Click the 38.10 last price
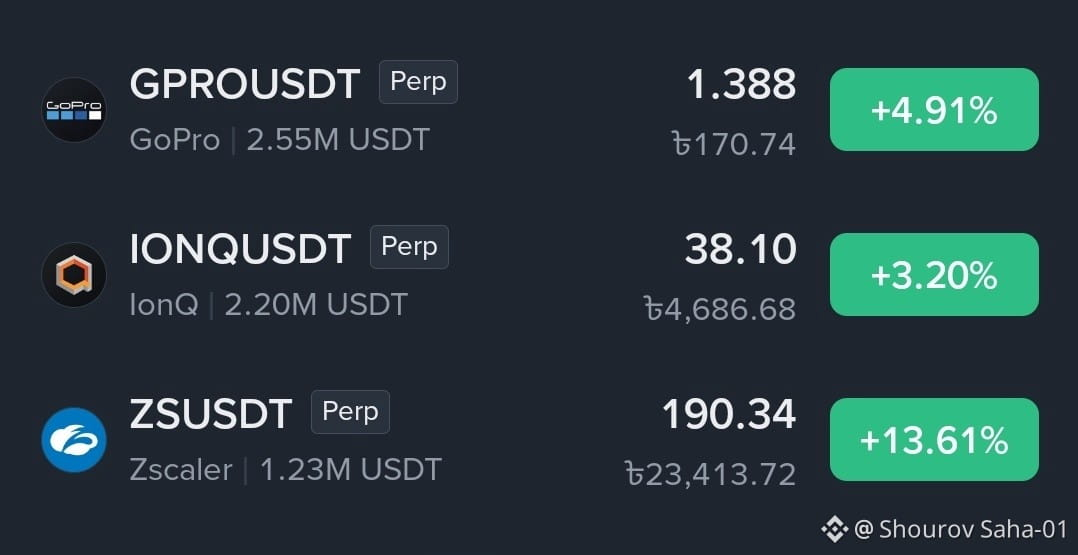 click(x=740, y=250)
